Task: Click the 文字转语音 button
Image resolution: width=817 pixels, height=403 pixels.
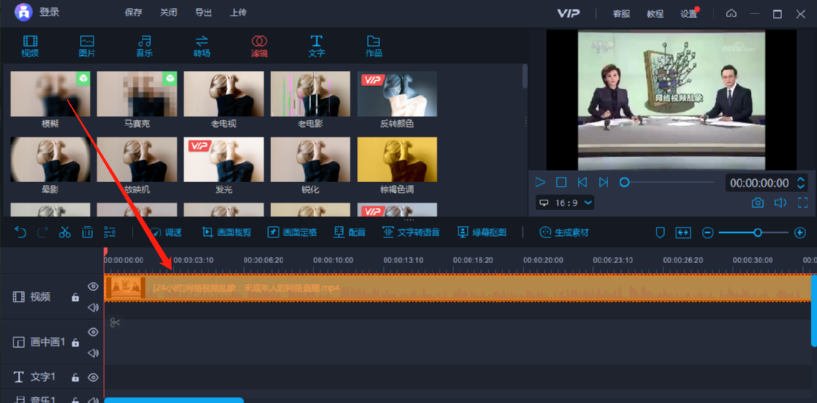Action: pyautogui.click(x=411, y=232)
